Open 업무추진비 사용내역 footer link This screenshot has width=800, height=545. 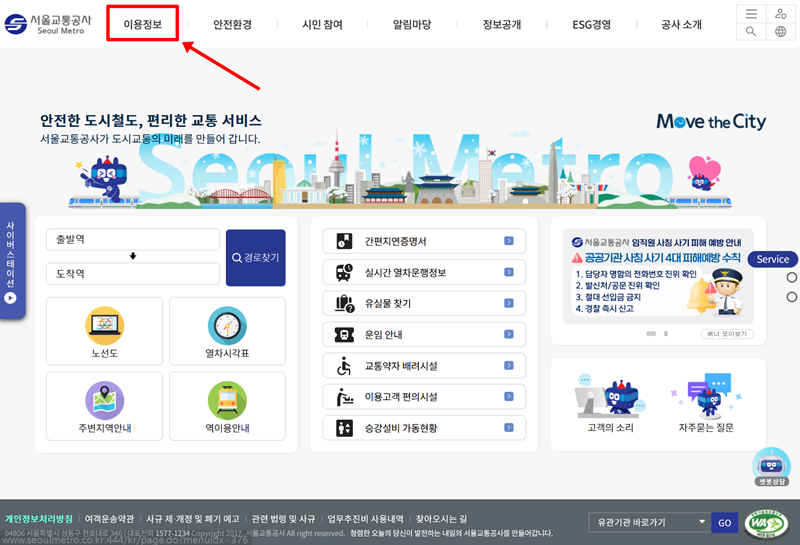[x=365, y=519]
